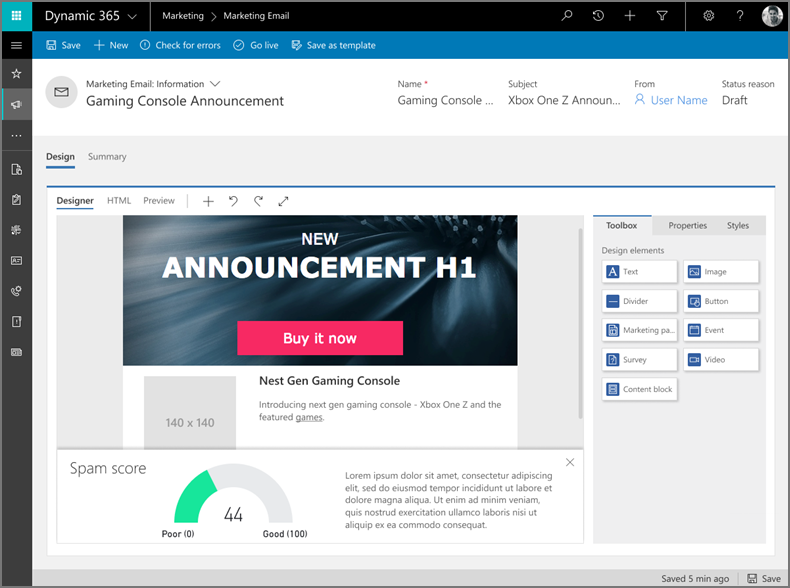Click the search magnifier icon in top bar

567,16
